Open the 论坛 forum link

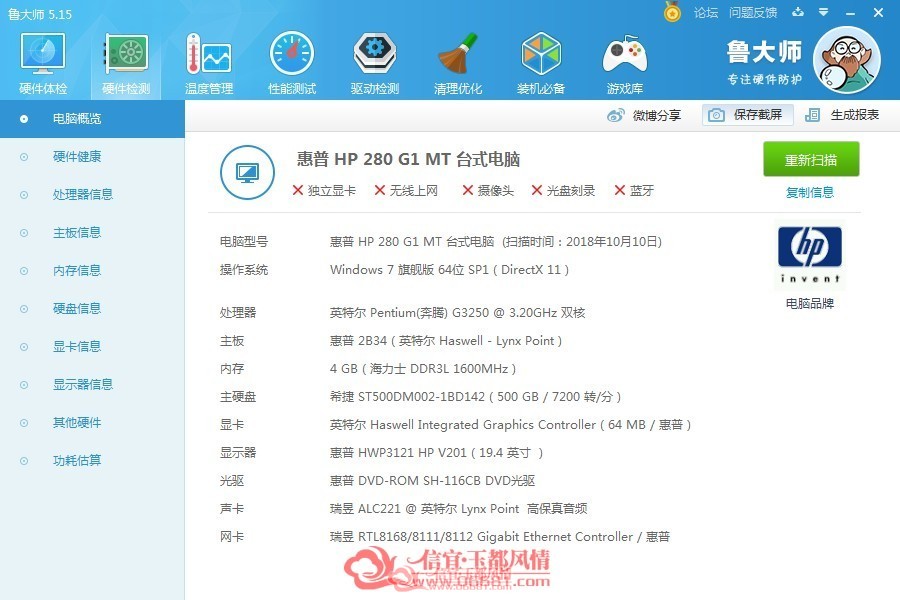click(x=705, y=13)
